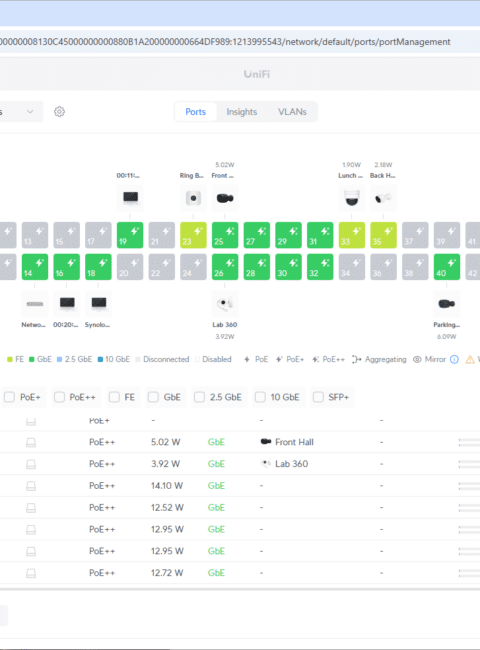Click the 00:11:... device icon above port 19

(130, 198)
